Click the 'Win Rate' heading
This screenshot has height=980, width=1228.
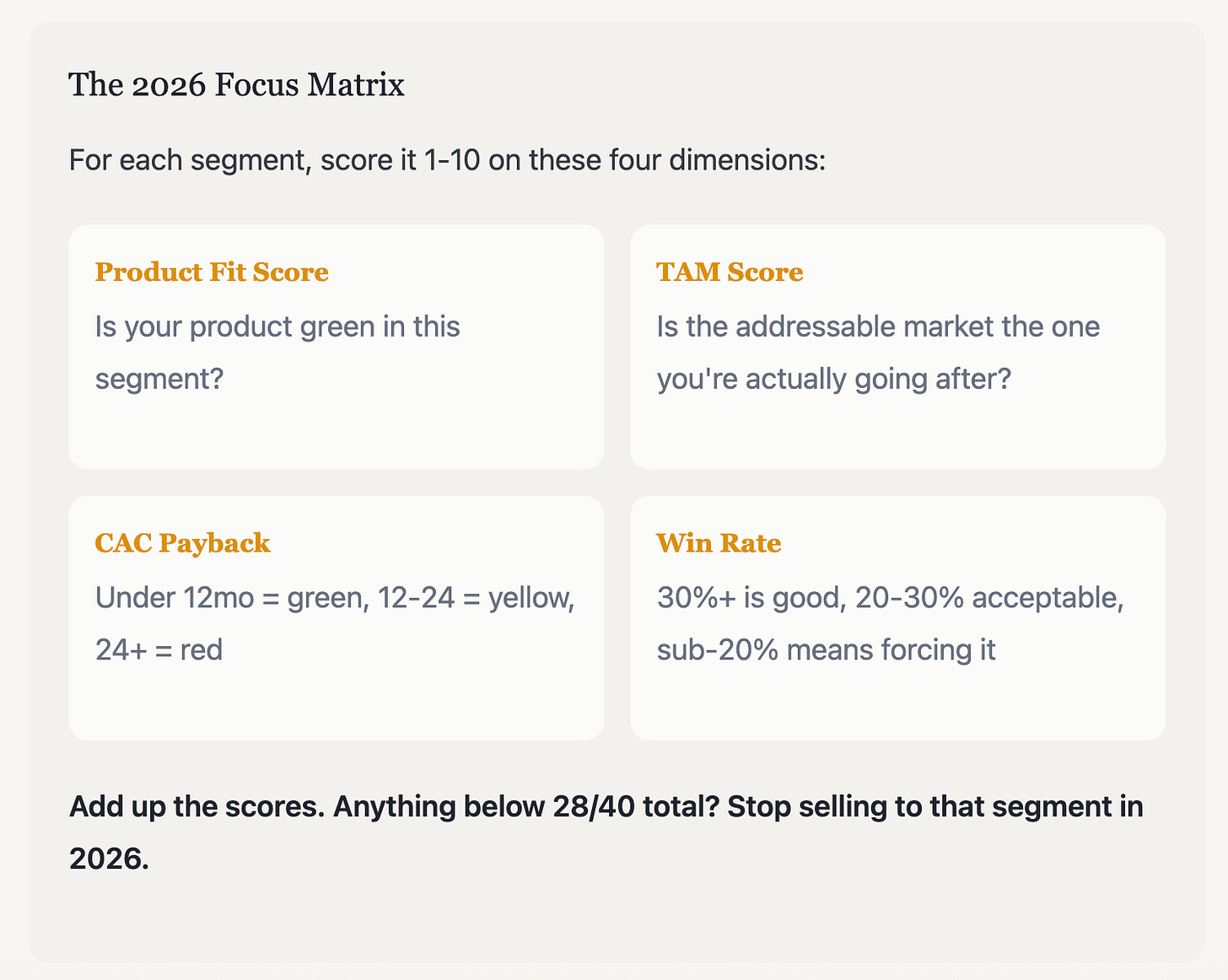[x=719, y=543]
